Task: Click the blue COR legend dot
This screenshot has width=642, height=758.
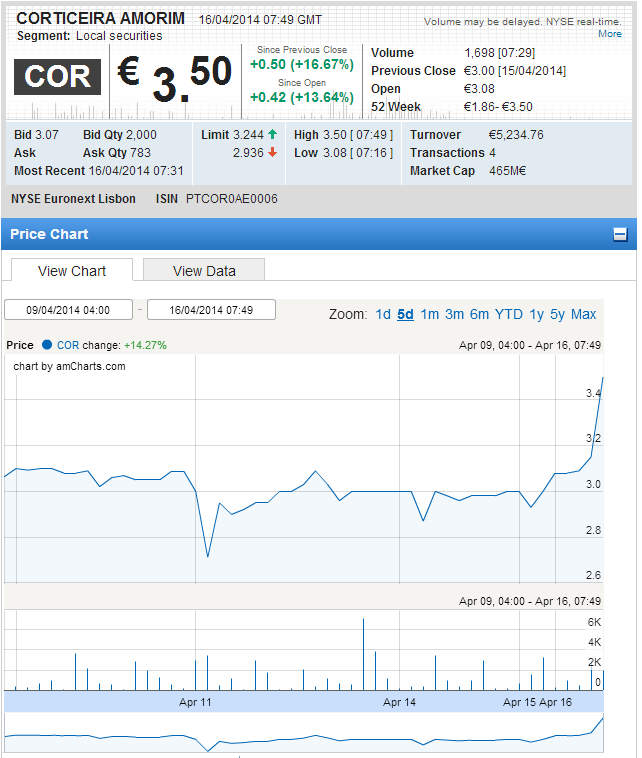Action: (x=47, y=345)
